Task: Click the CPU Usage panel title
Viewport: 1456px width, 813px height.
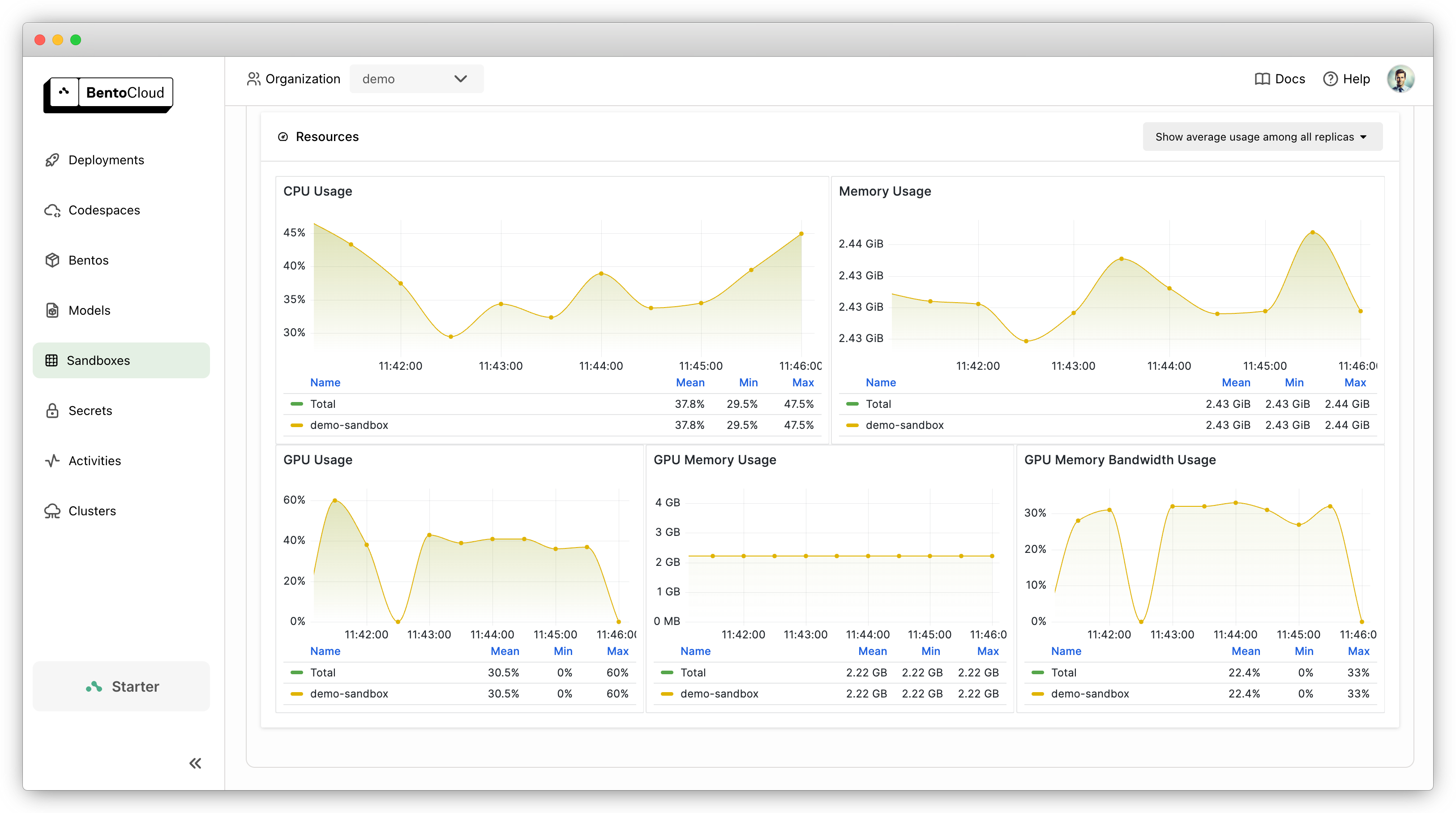Action: tap(317, 192)
